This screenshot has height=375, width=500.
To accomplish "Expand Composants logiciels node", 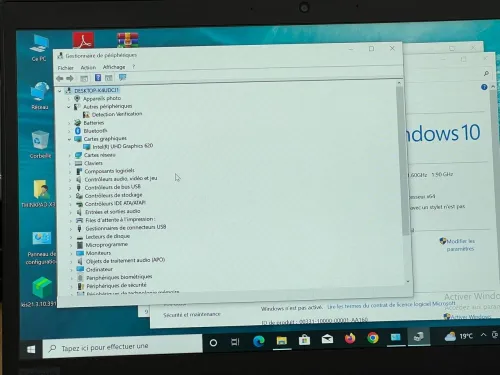I will (70, 172).
